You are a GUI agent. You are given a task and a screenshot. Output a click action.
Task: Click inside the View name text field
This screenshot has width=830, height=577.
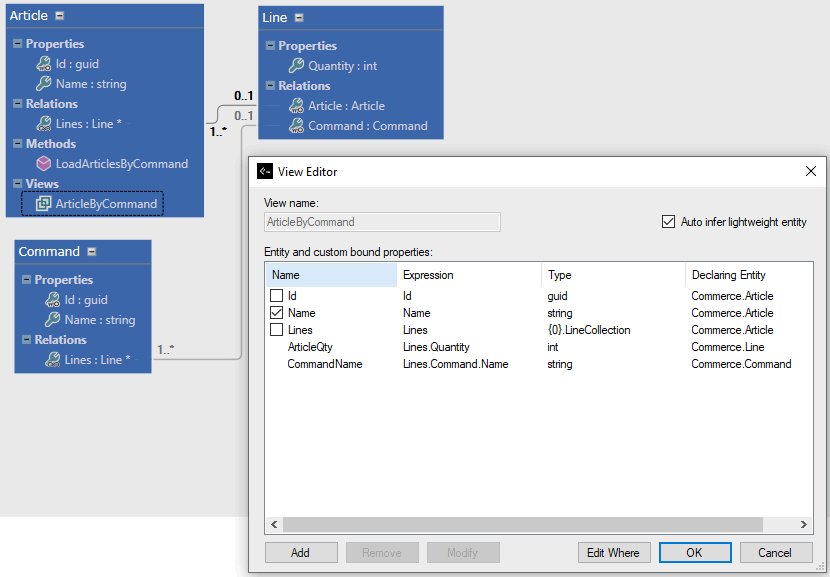click(x=382, y=221)
